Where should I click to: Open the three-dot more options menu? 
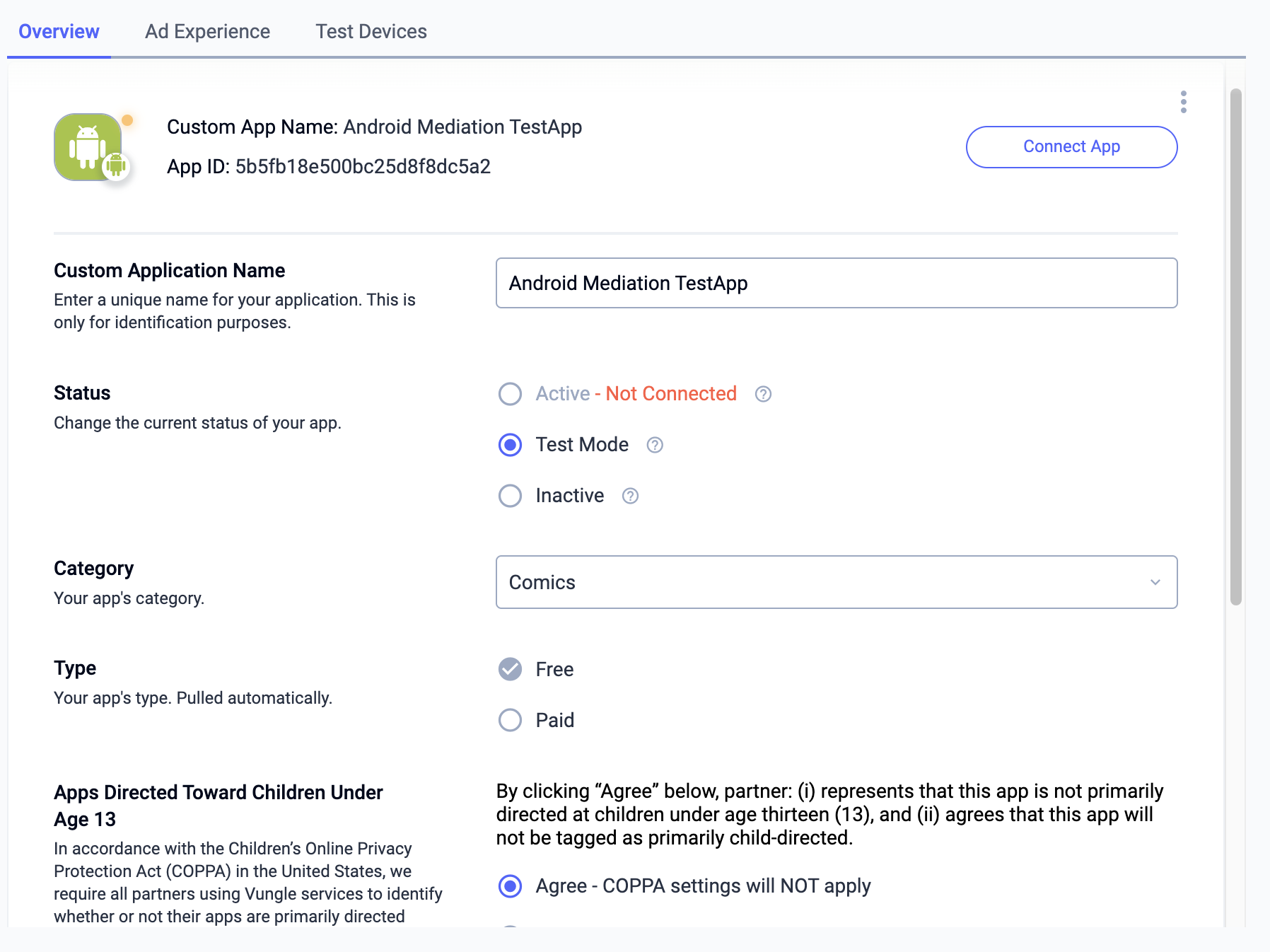click(1183, 102)
